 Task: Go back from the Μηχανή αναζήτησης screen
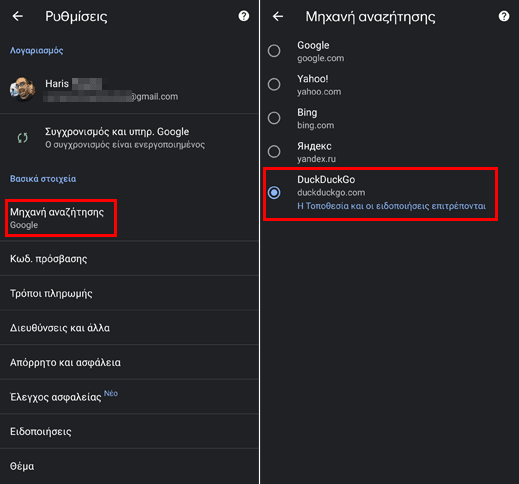click(x=278, y=16)
